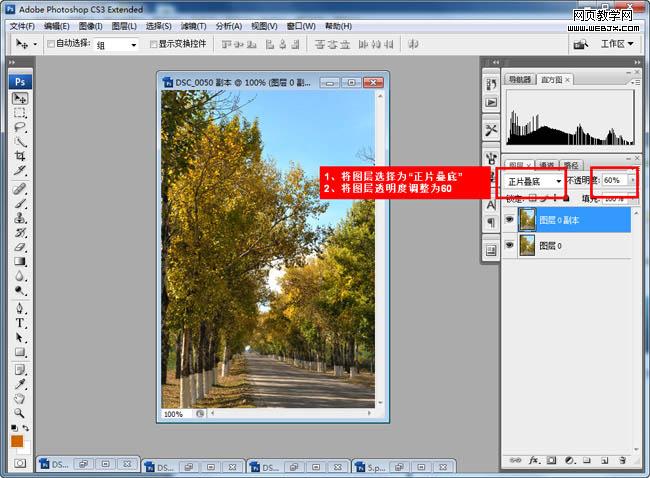Select the Rectangular Marquee tool
Image resolution: width=650 pixels, height=478 pixels.
19,113
